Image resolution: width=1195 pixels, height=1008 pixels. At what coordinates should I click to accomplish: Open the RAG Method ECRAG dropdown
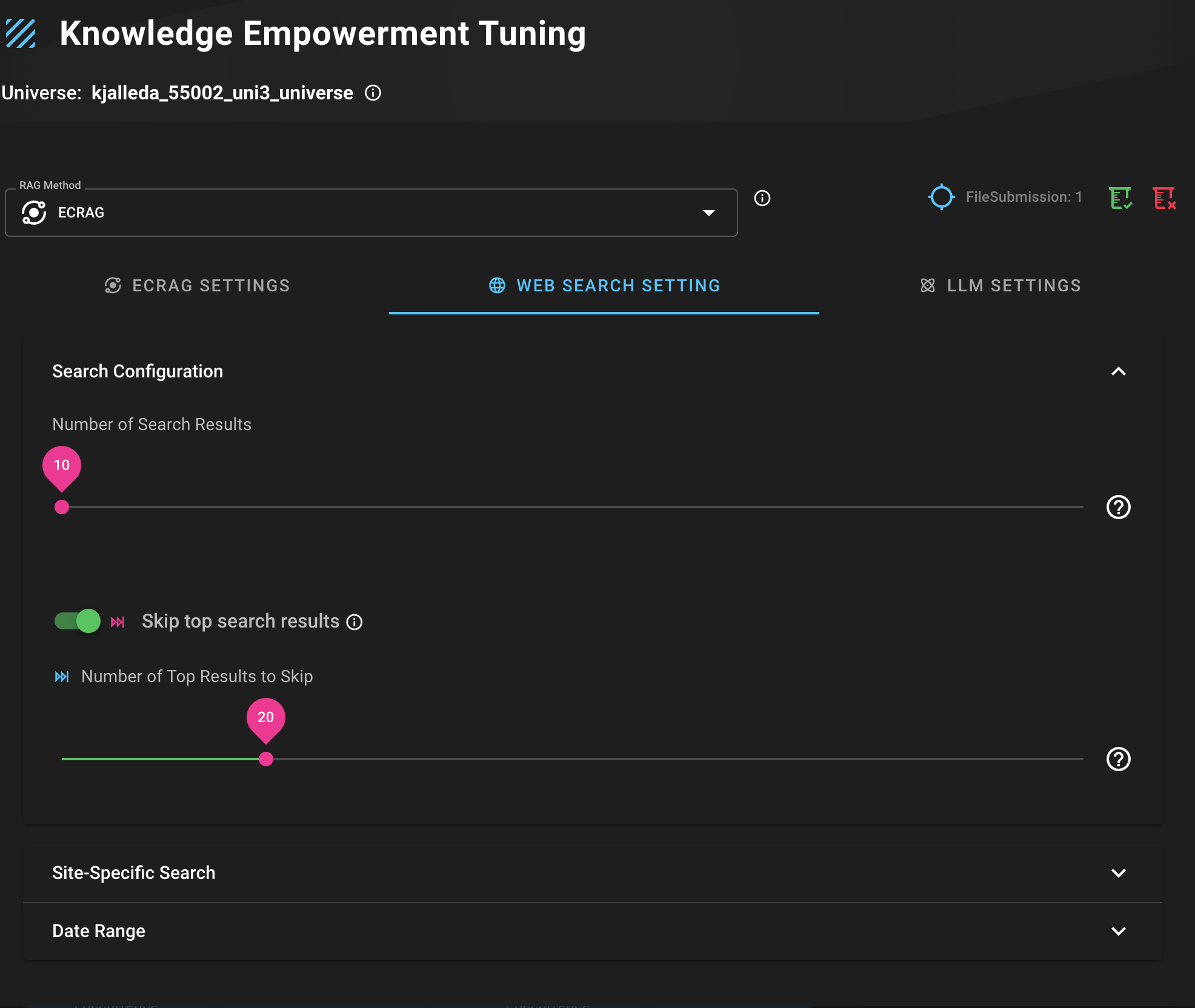[x=371, y=213]
